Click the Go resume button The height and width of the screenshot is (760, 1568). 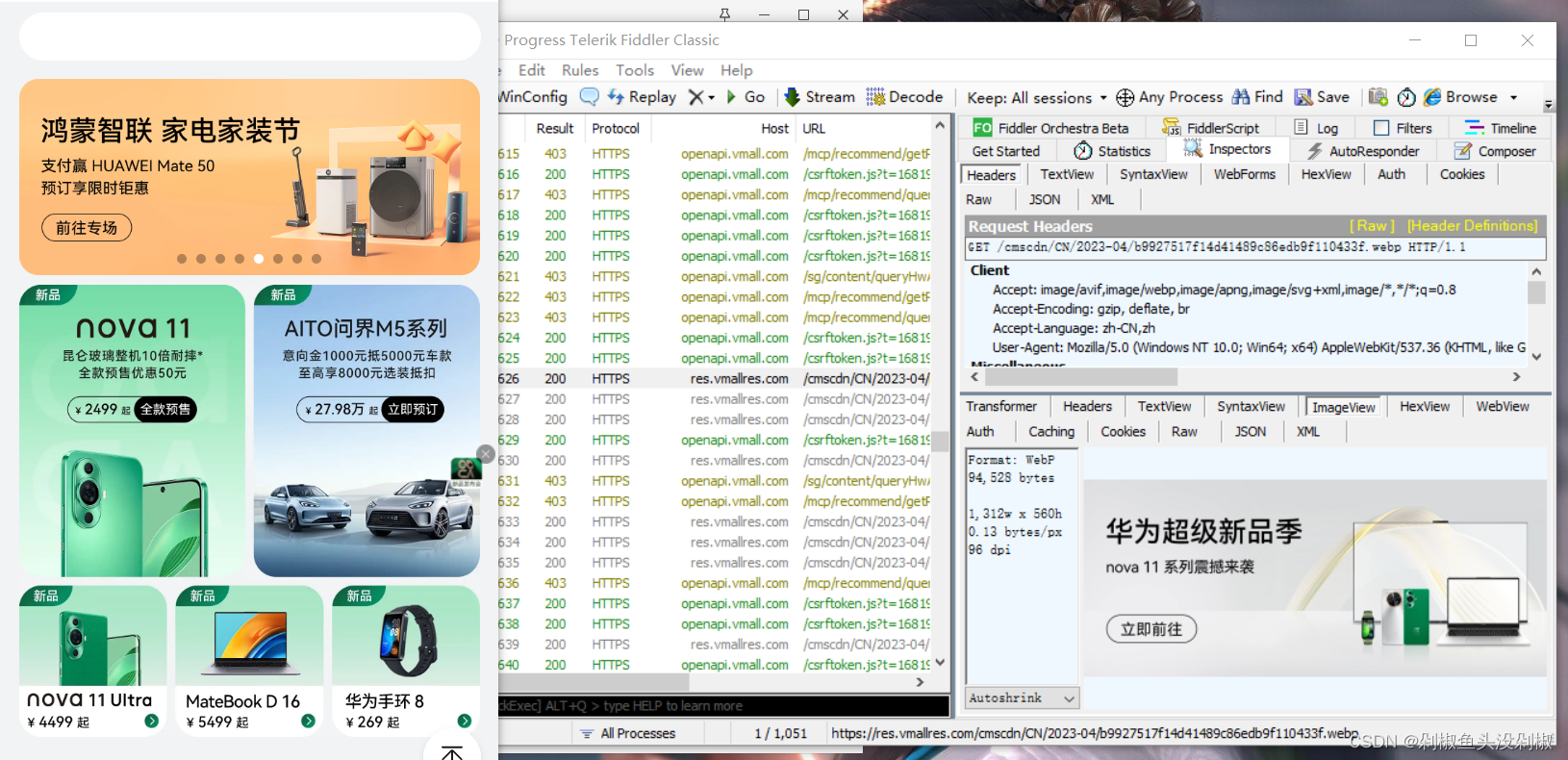click(x=746, y=97)
